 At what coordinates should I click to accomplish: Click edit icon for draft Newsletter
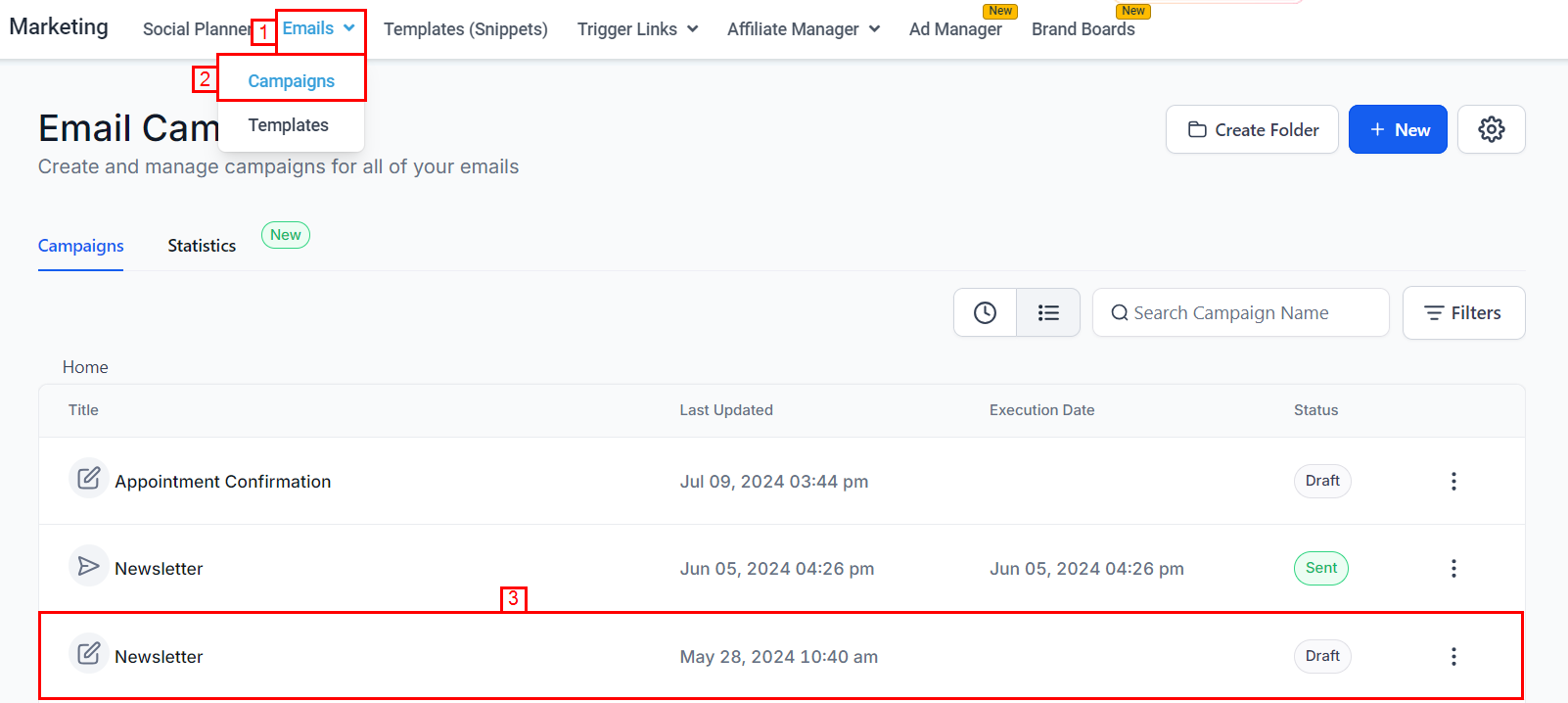pyautogui.click(x=88, y=654)
